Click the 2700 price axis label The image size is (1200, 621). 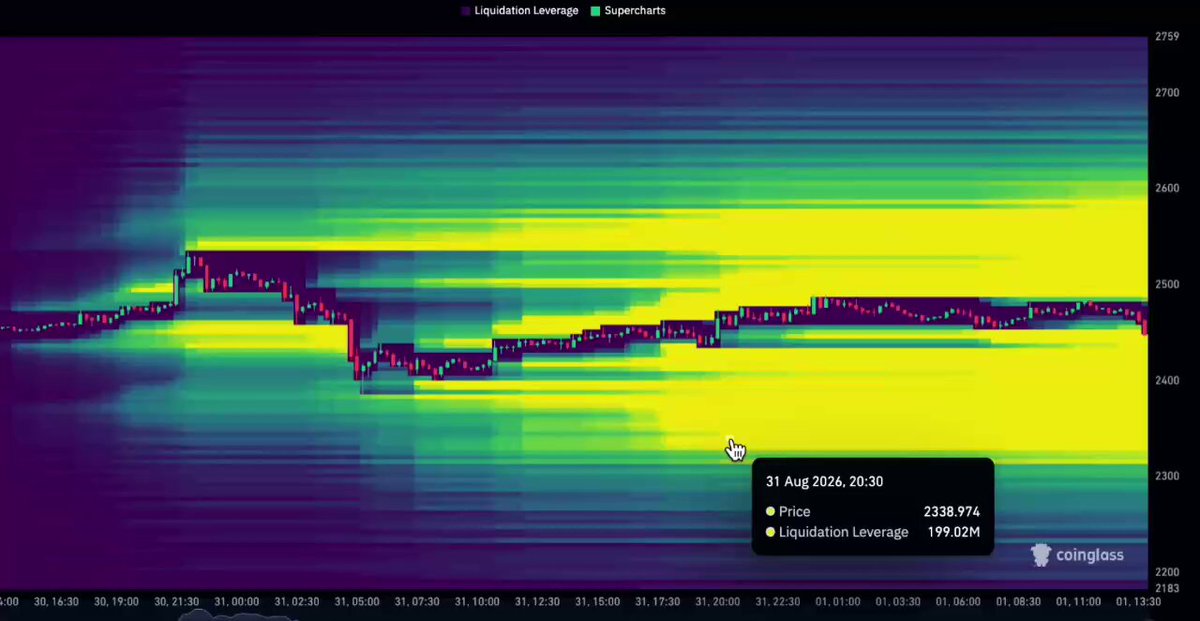click(x=1167, y=93)
